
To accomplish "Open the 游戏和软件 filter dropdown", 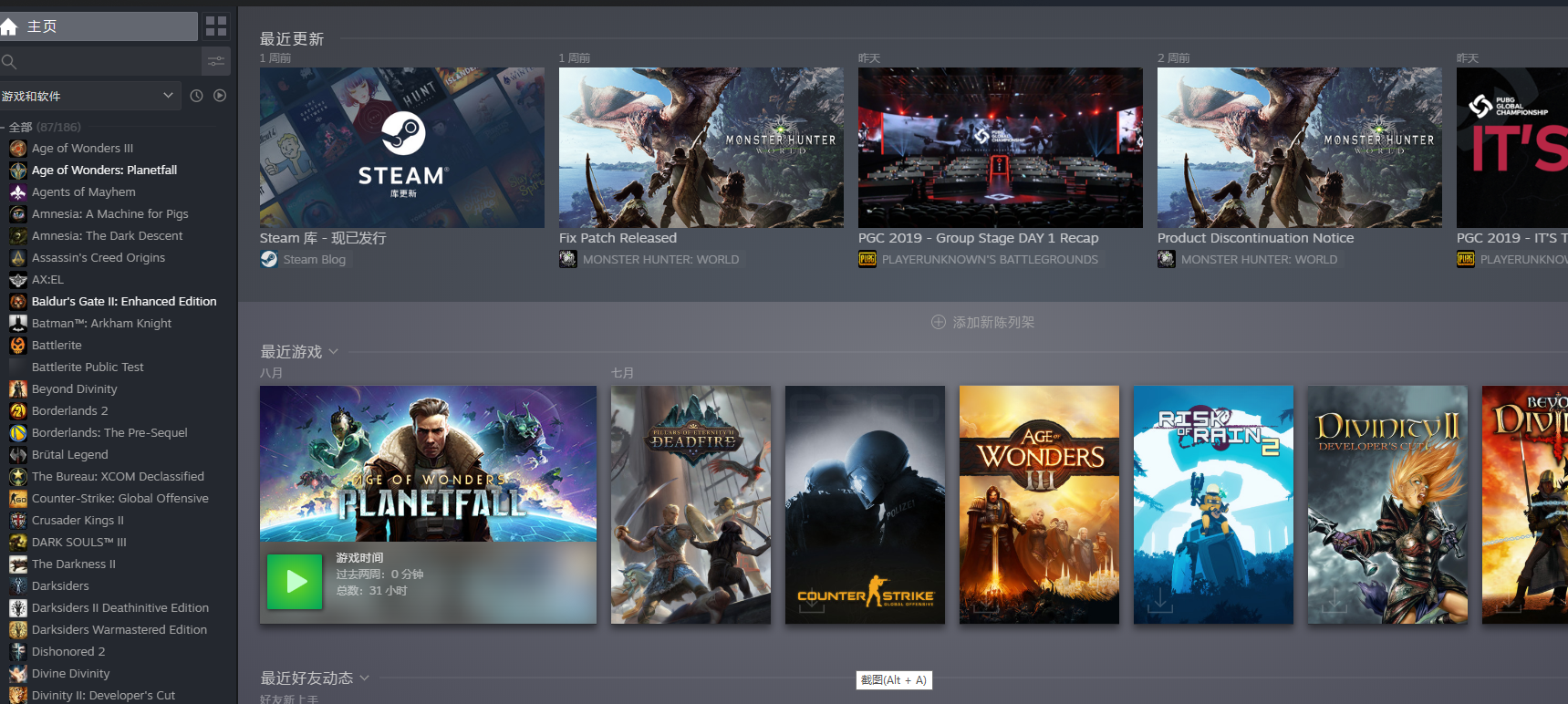I will click(89, 96).
